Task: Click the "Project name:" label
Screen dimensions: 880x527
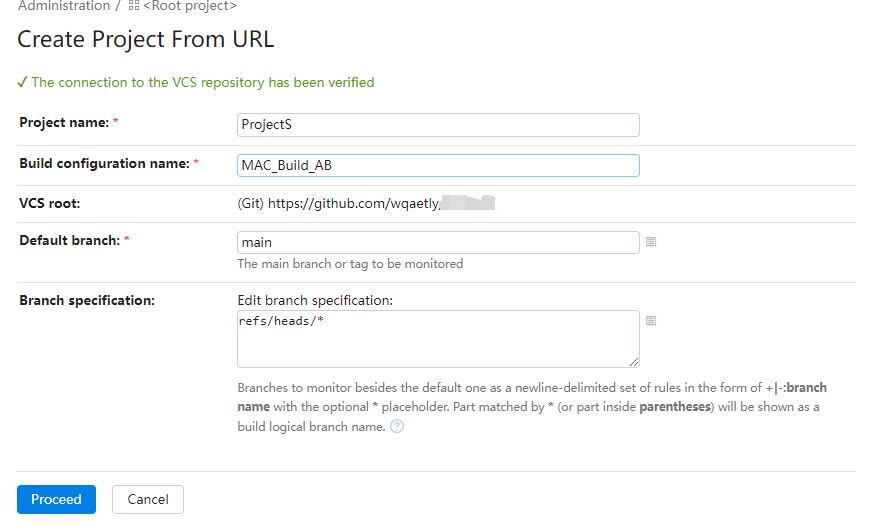Action: [x=64, y=123]
